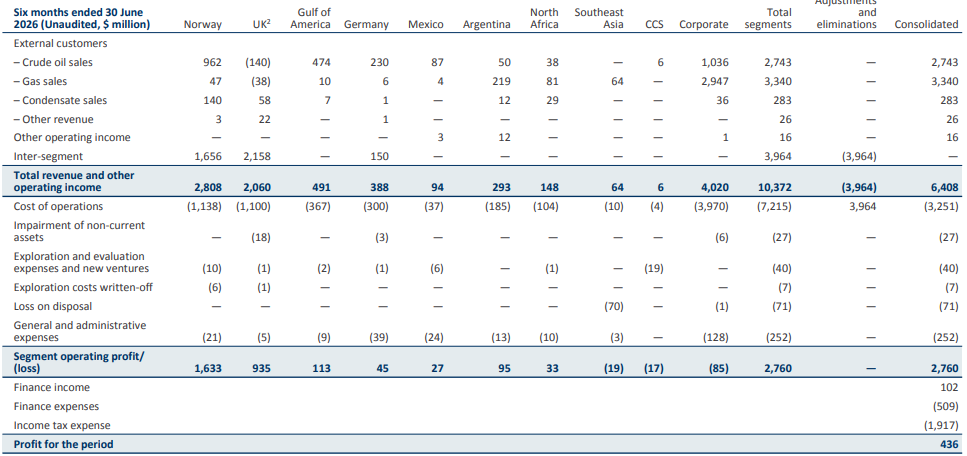Viewport: 967px width, 456px height.
Task: Click 'Total revenue and other operating income' label
Action: click(74, 181)
